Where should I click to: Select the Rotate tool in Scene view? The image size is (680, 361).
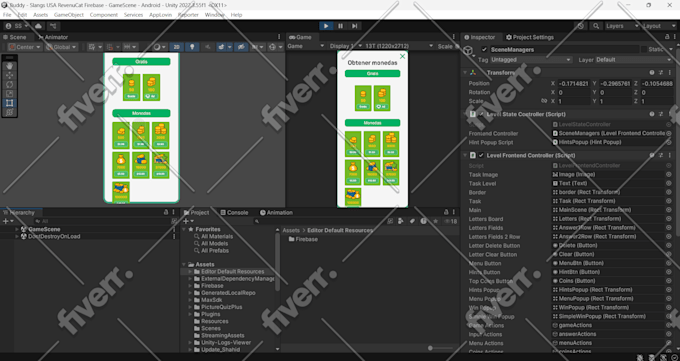[x=10, y=84]
